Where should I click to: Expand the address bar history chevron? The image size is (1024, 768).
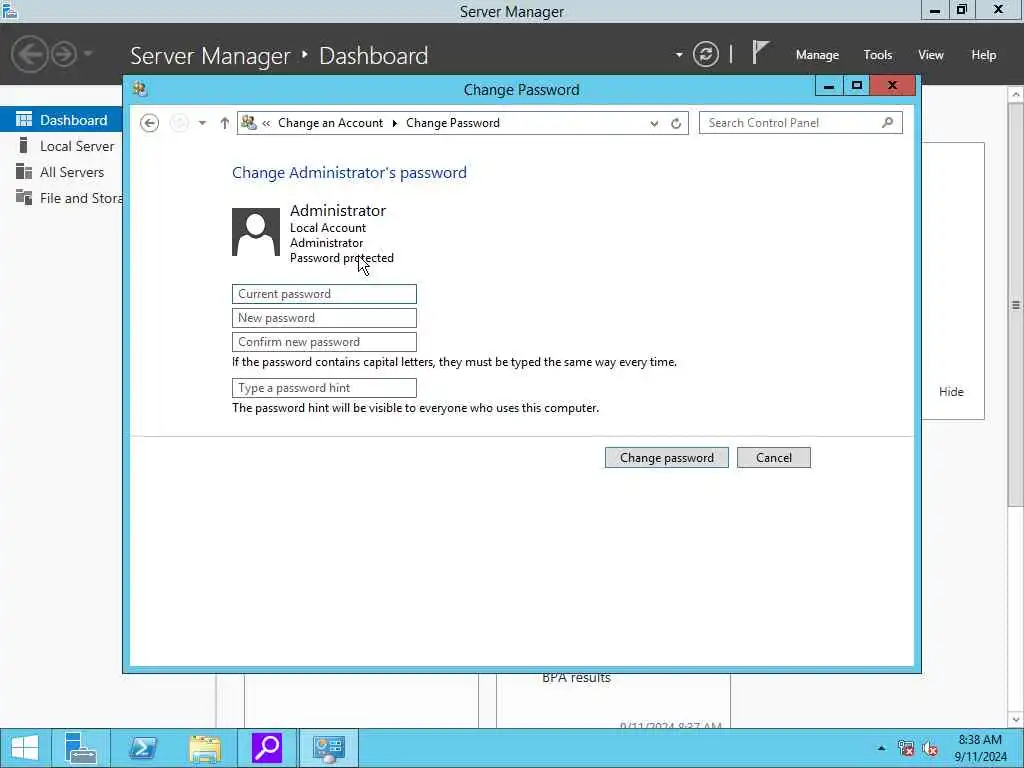pyautogui.click(x=654, y=123)
